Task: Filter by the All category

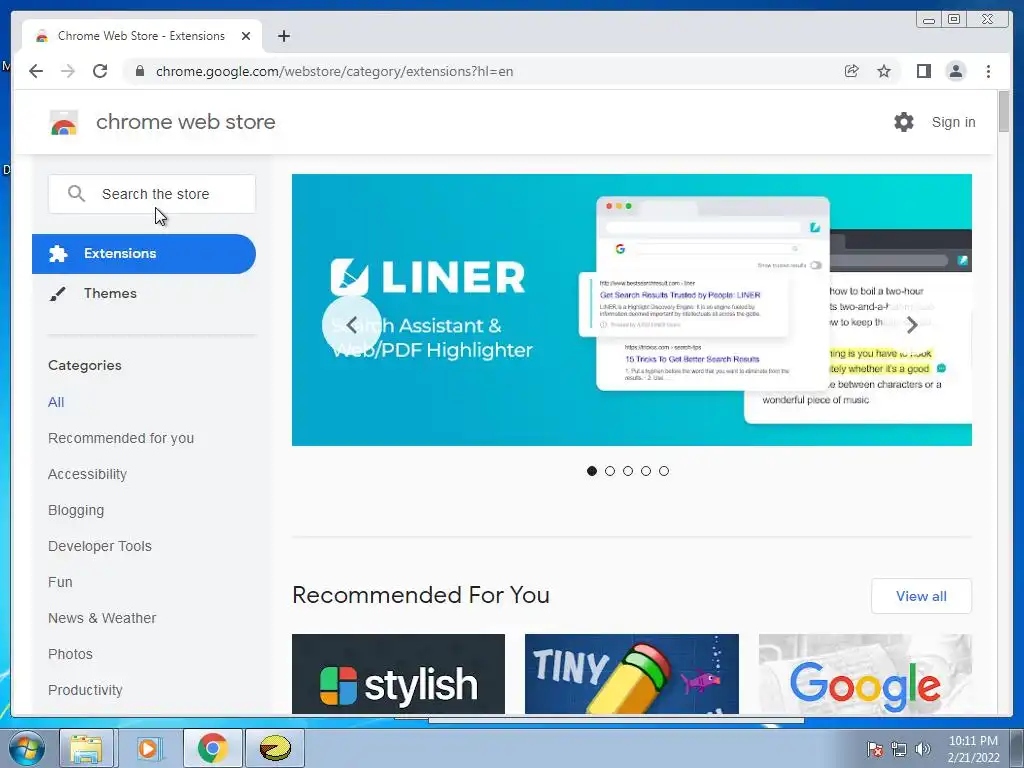Action: 56,402
